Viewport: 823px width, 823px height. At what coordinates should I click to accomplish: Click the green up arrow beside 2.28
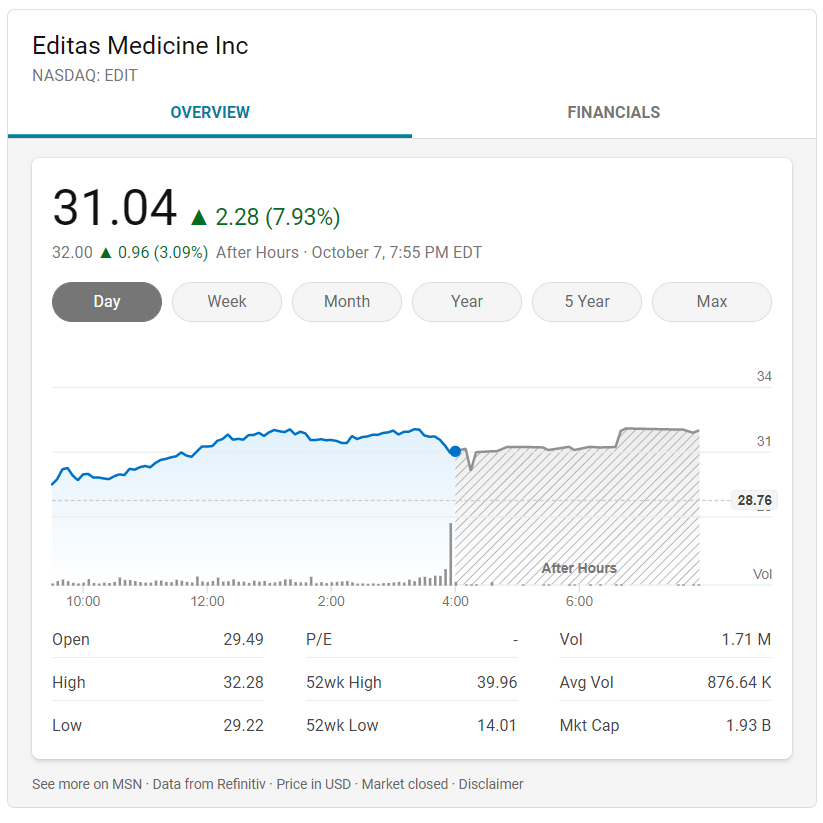(199, 217)
